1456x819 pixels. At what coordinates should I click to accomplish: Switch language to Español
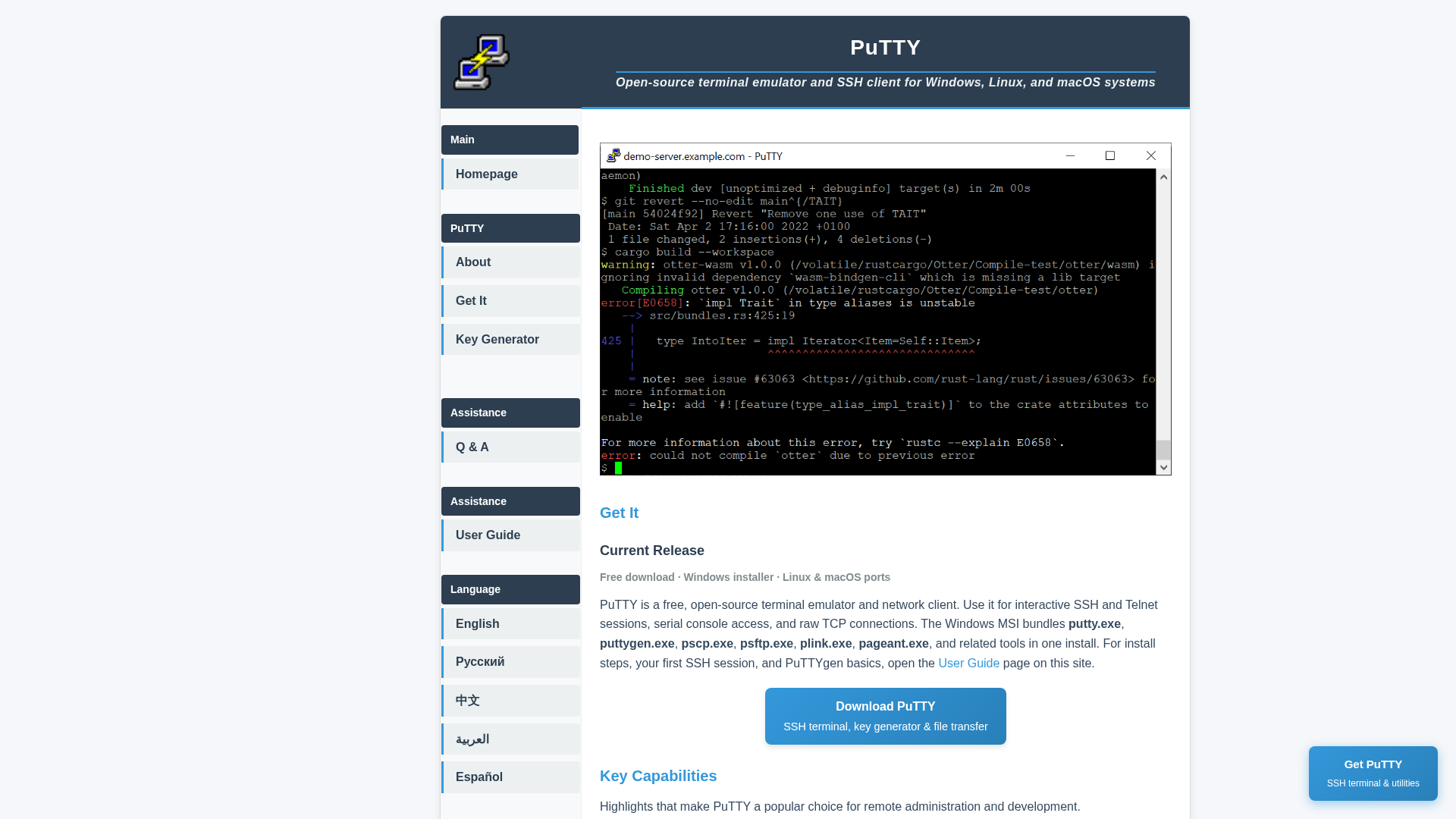tap(510, 777)
